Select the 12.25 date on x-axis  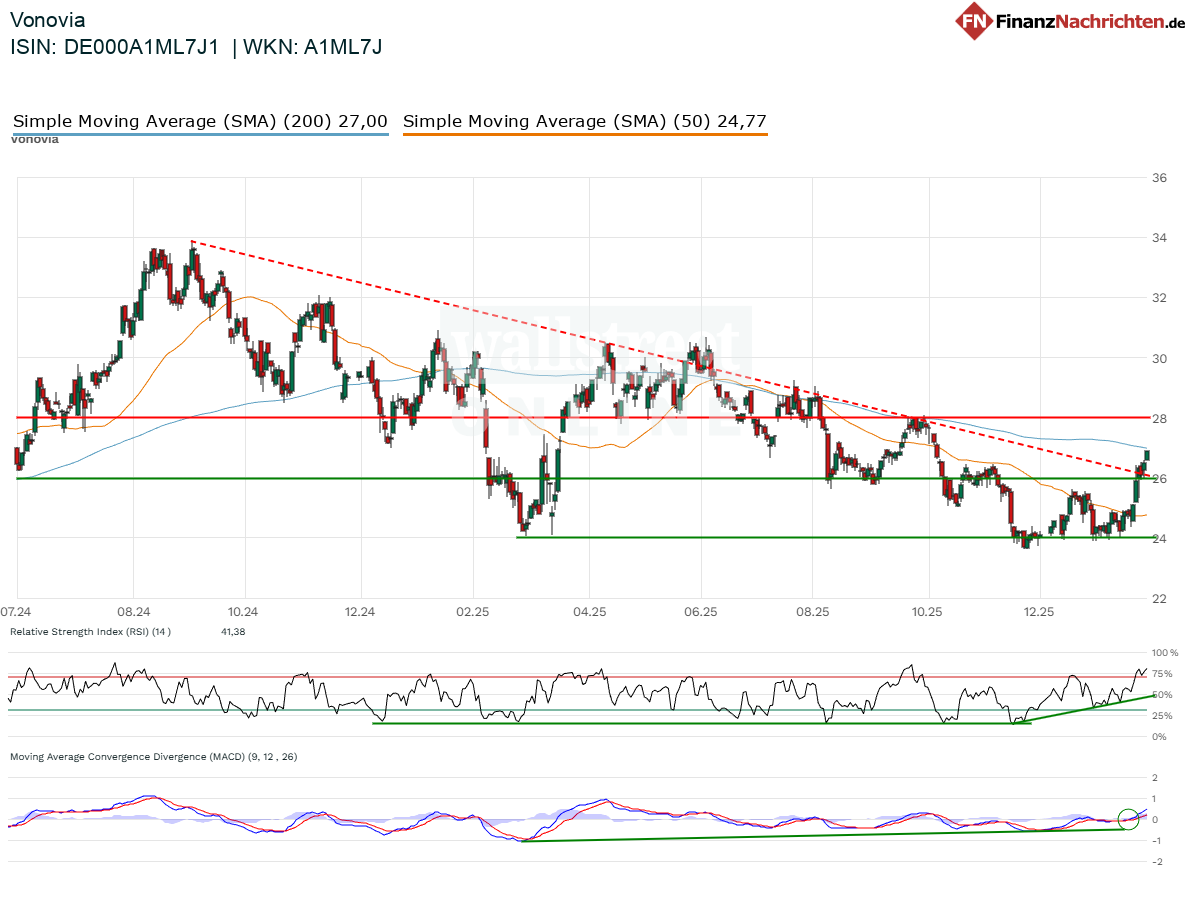[x=1040, y=611]
